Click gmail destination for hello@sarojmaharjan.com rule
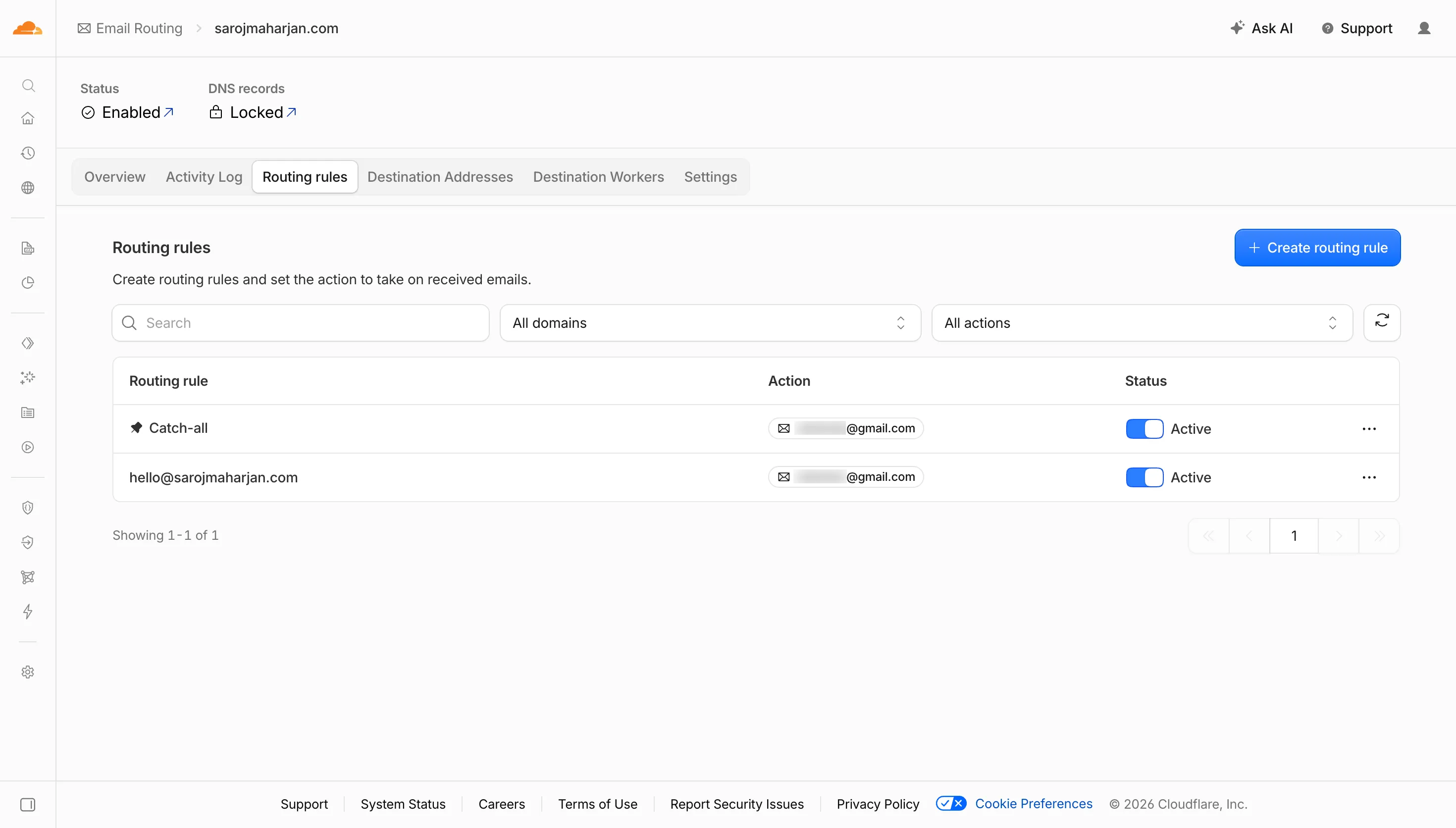Viewport: 1456px width, 828px height. (x=845, y=476)
